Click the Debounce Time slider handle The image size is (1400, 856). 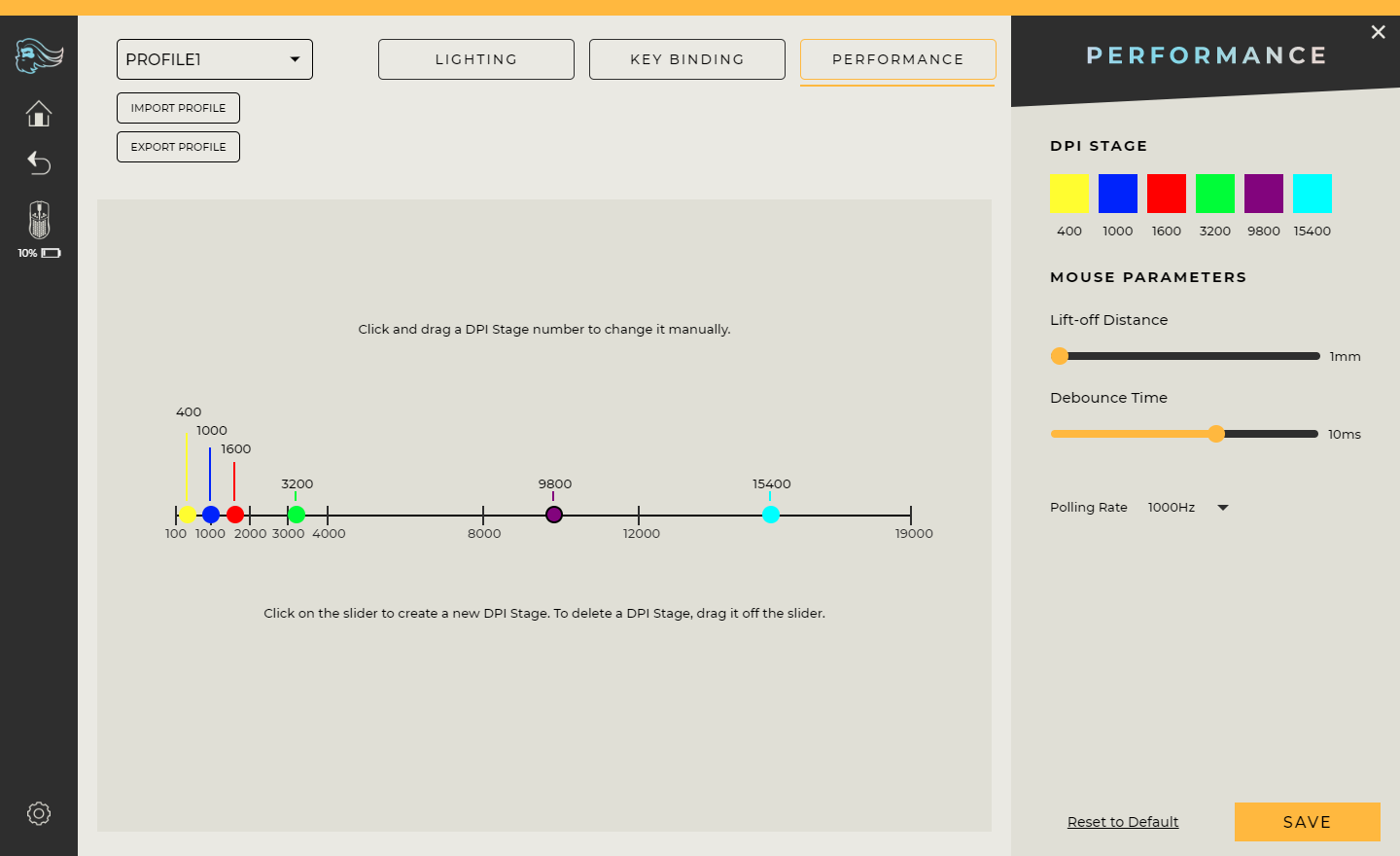click(x=1216, y=434)
